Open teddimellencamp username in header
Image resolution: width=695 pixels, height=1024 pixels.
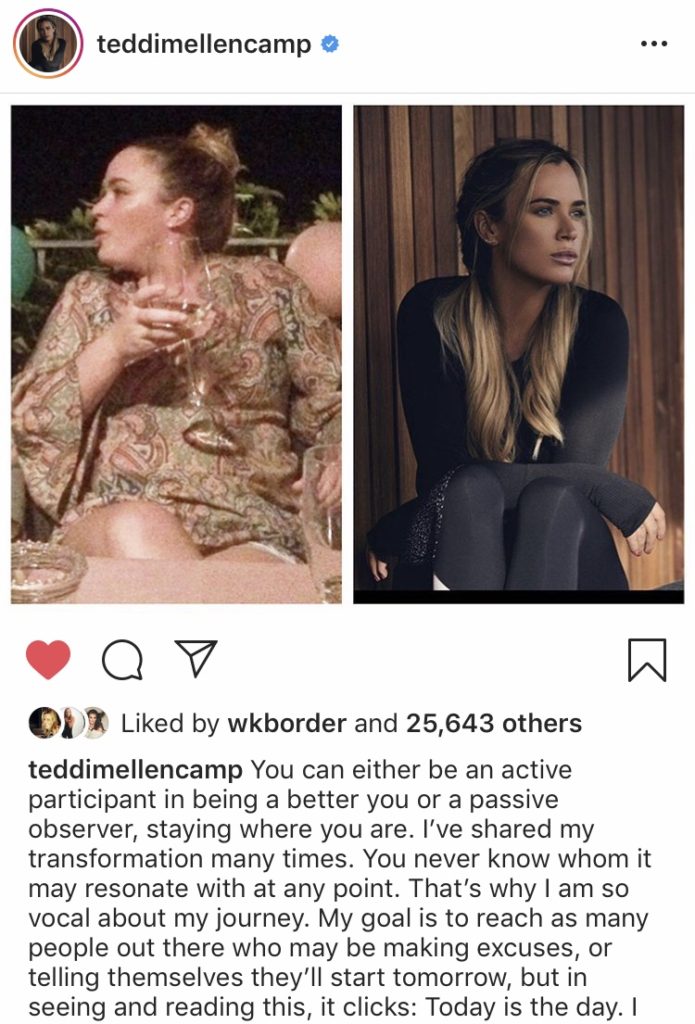204,44
